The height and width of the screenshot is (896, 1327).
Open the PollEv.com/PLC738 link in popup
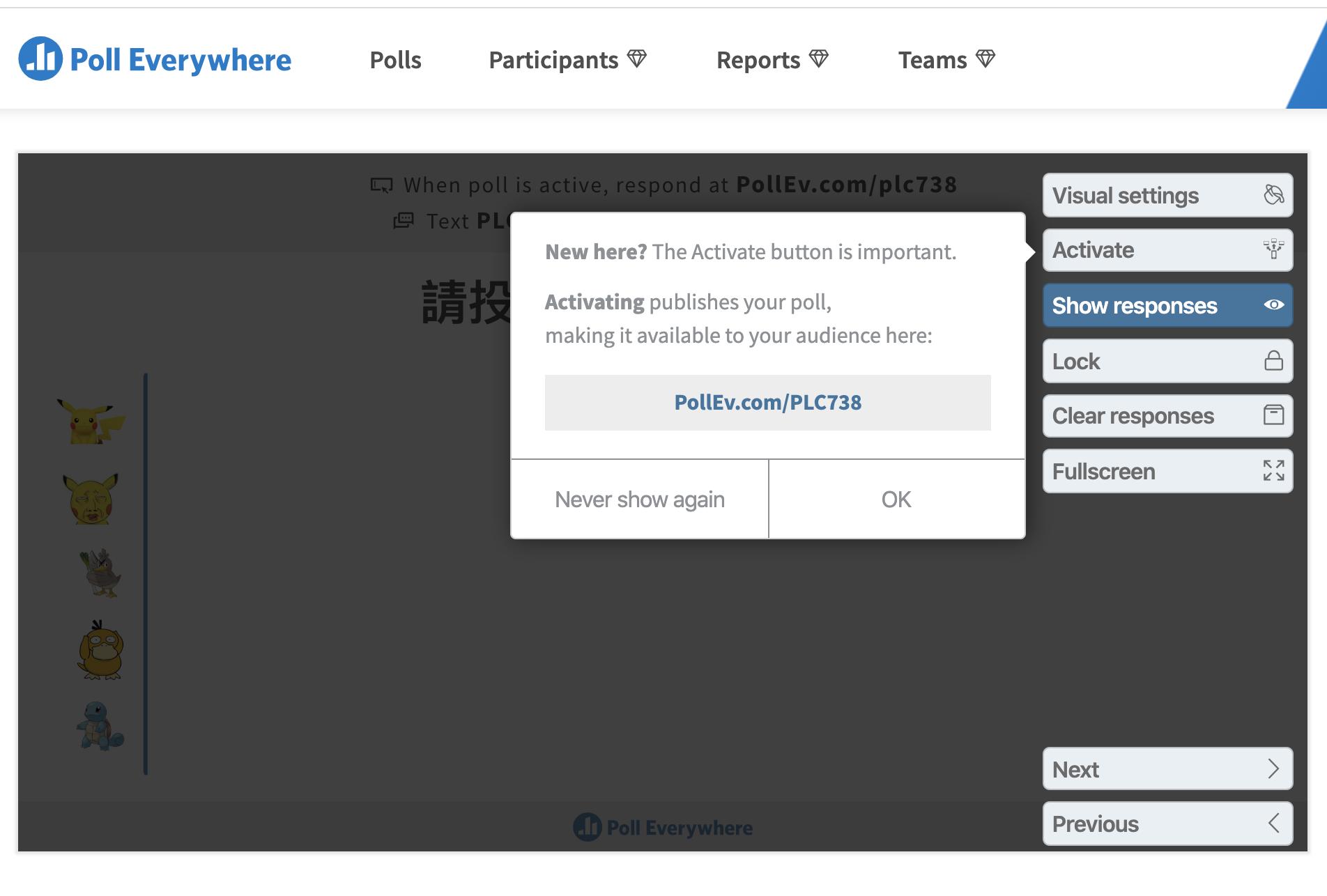point(767,403)
